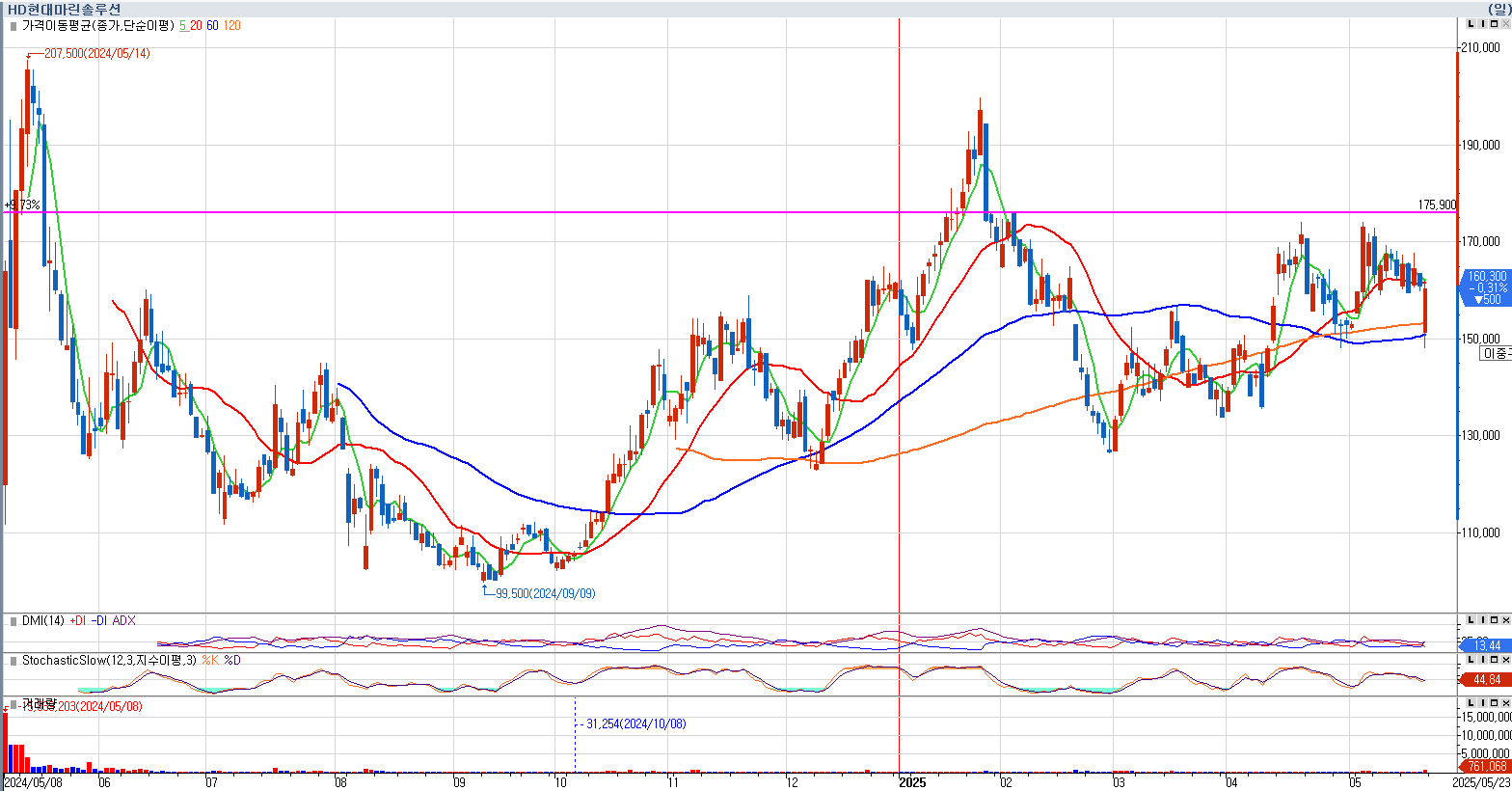Click the volume value tag 761,068

[x=1486, y=767]
